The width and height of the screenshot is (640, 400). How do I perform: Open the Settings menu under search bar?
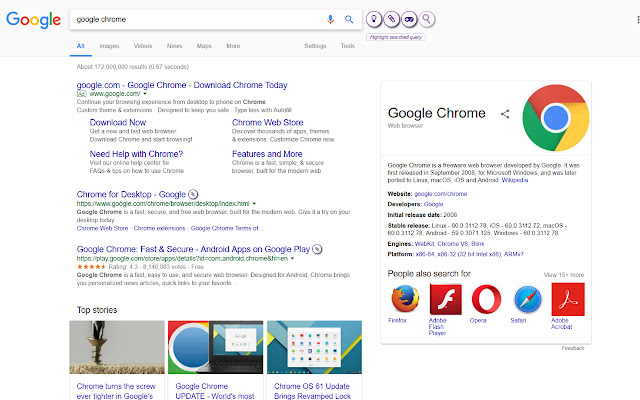tap(315, 46)
